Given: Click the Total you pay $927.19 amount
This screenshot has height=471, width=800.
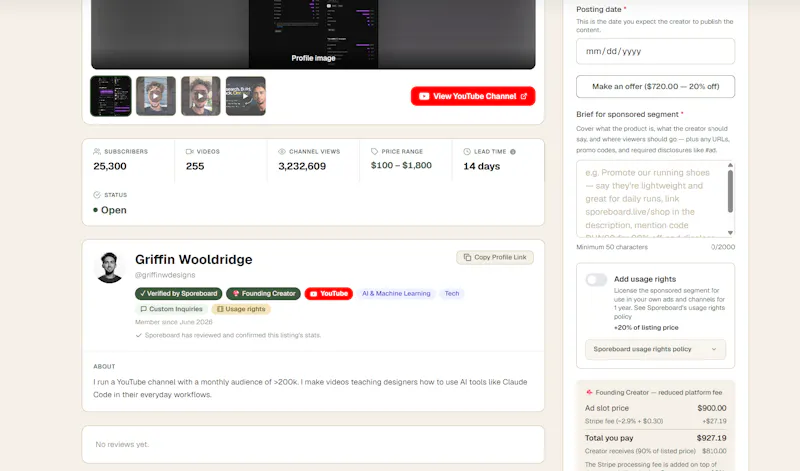Looking at the screenshot, I should click(711, 438).
